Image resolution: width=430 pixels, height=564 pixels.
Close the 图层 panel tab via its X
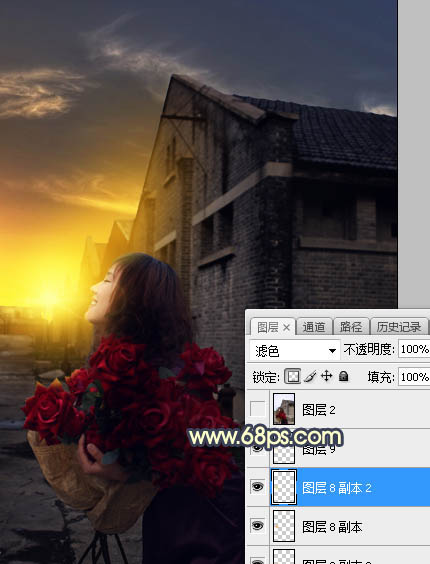coord(286,327)
